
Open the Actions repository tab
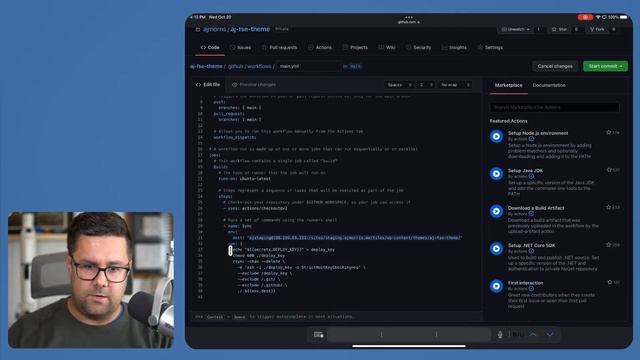(x=320, y=47)
